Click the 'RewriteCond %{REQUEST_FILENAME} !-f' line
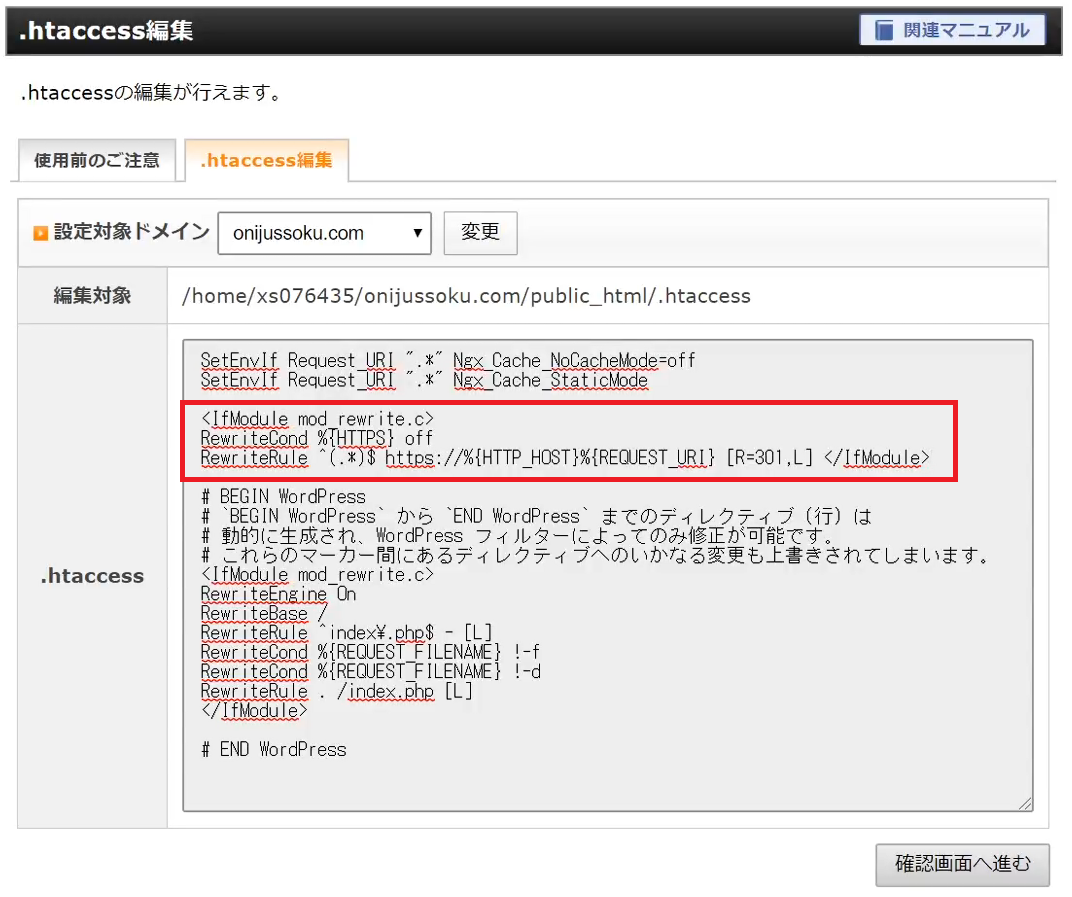The height and width of the screenshot is (897, 1072). pos(370,652)
